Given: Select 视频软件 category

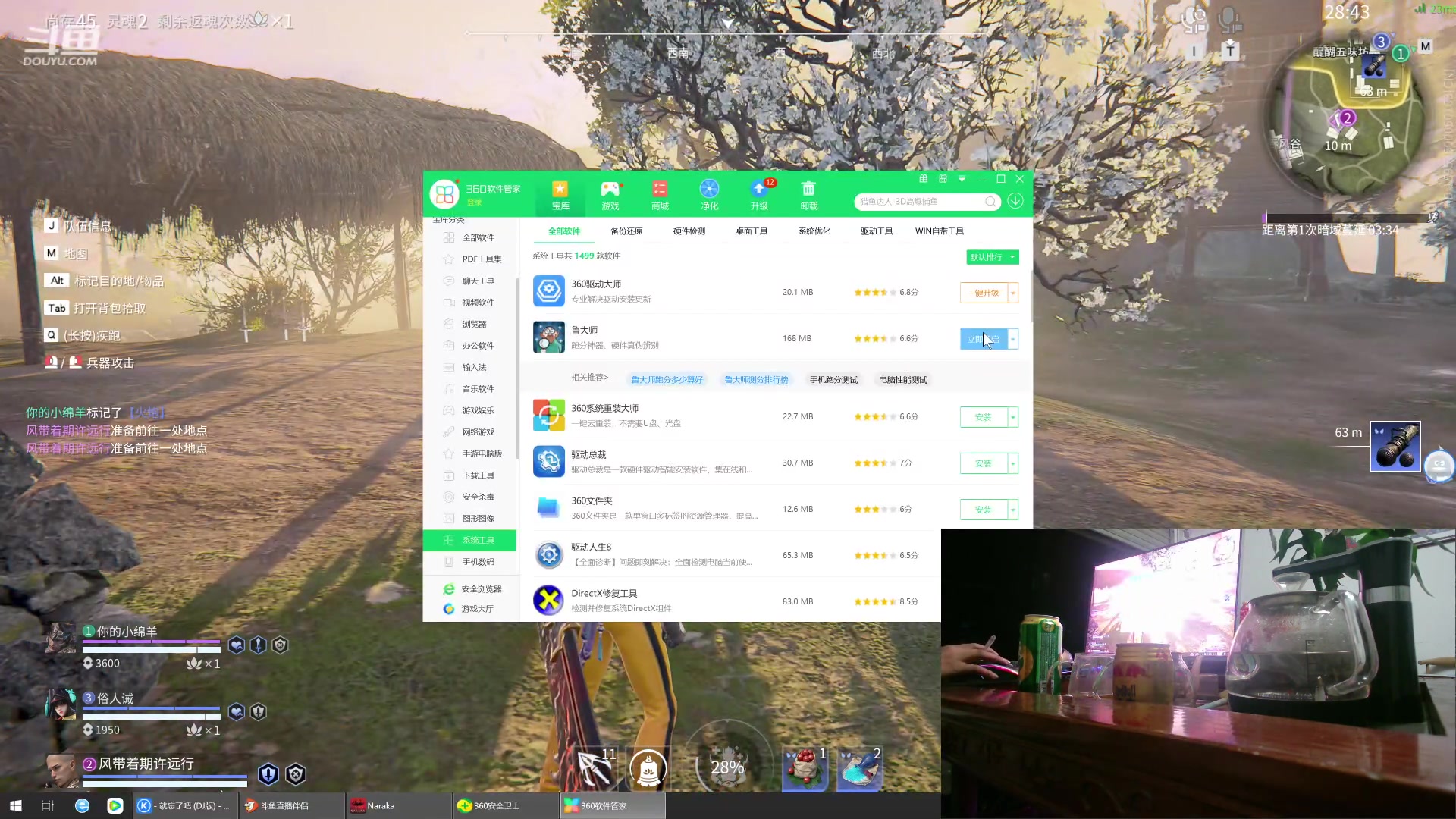Looking at the screenshot, I should pos(470,303).
